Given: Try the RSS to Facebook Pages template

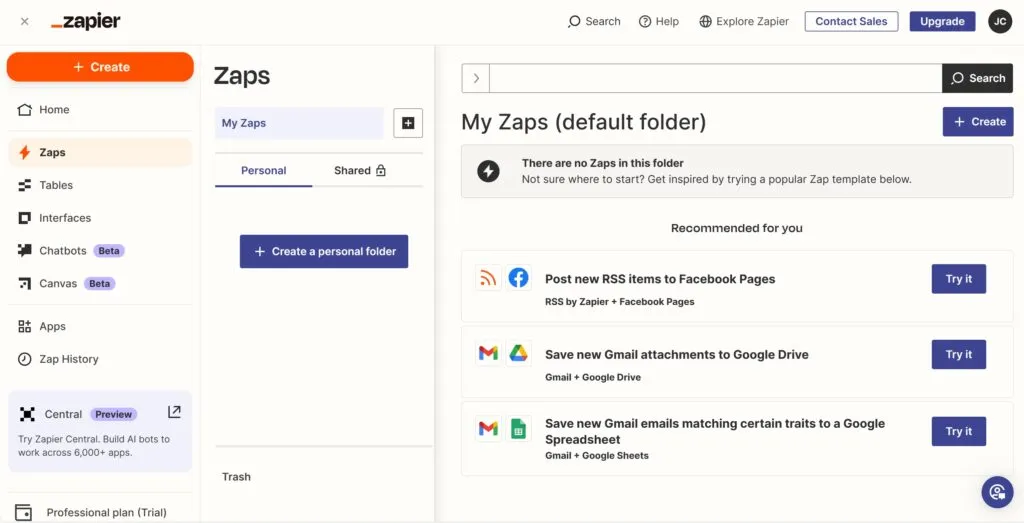Looking at the screenshot, I should [x=959, y=279].
